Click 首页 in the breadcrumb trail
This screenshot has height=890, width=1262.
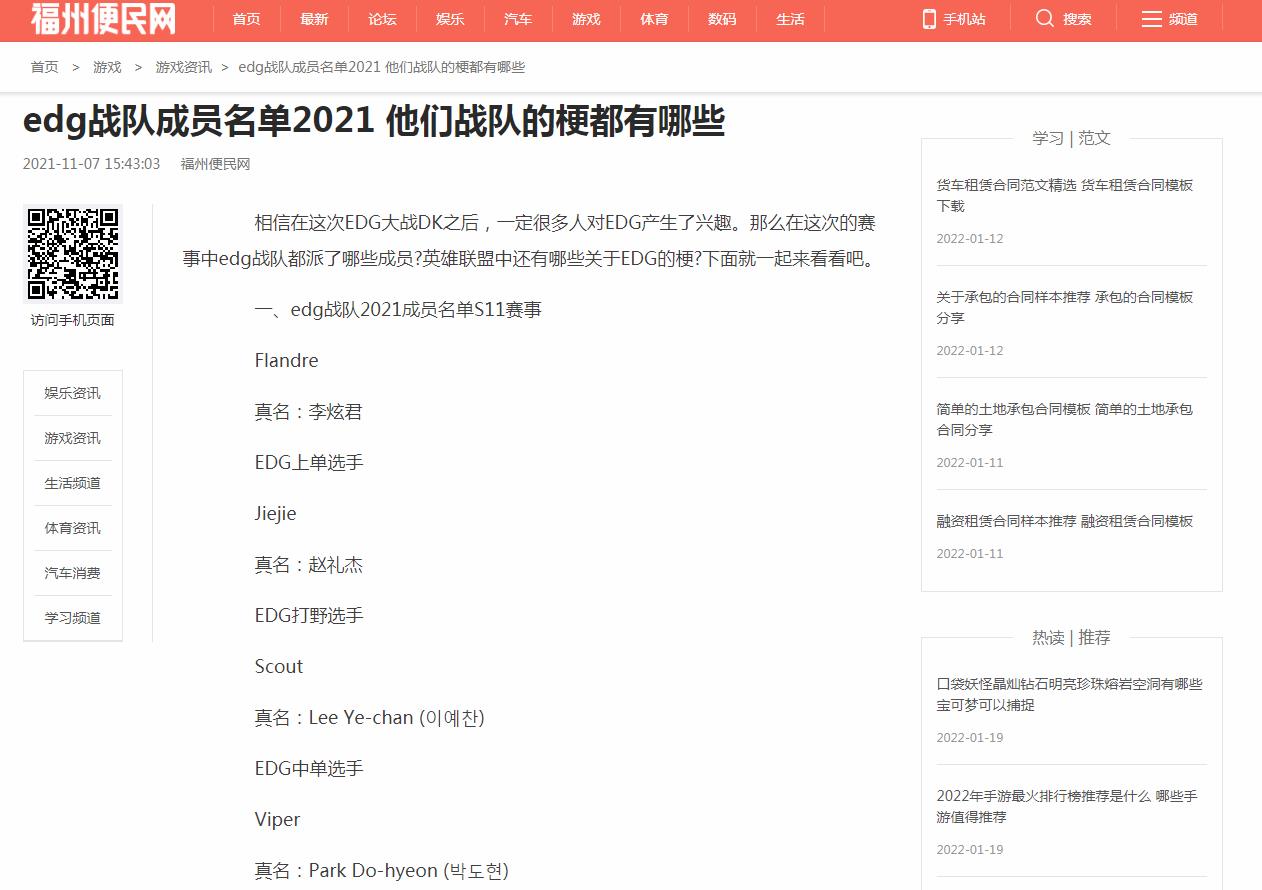44,67
